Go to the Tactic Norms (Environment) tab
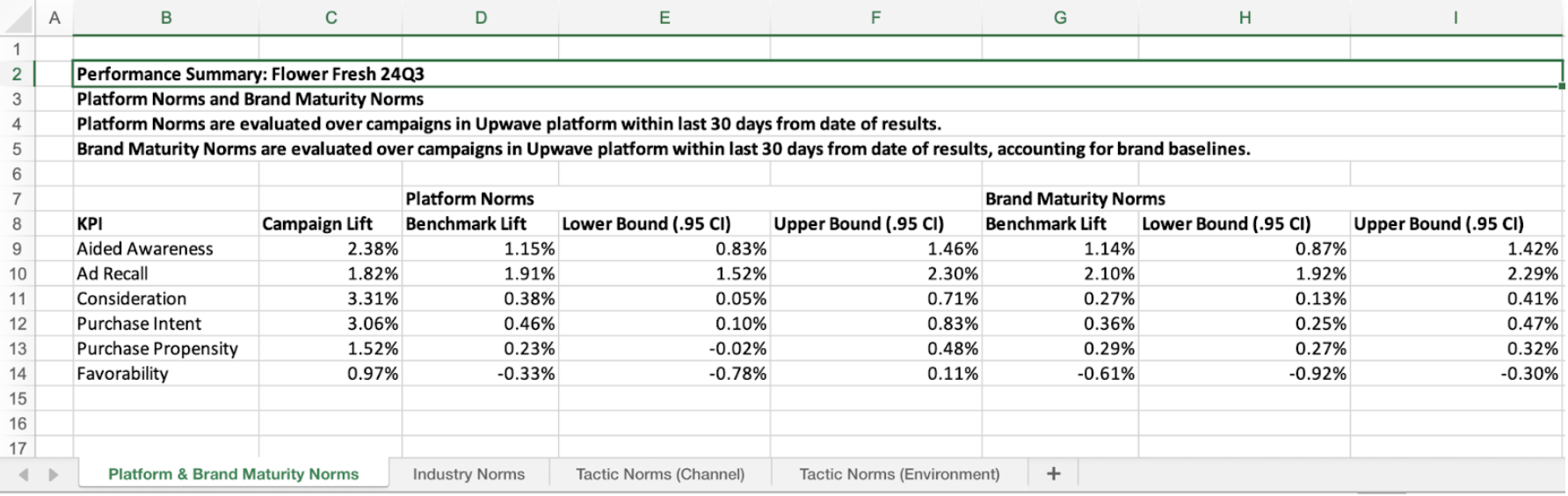 tap(899, 474)
